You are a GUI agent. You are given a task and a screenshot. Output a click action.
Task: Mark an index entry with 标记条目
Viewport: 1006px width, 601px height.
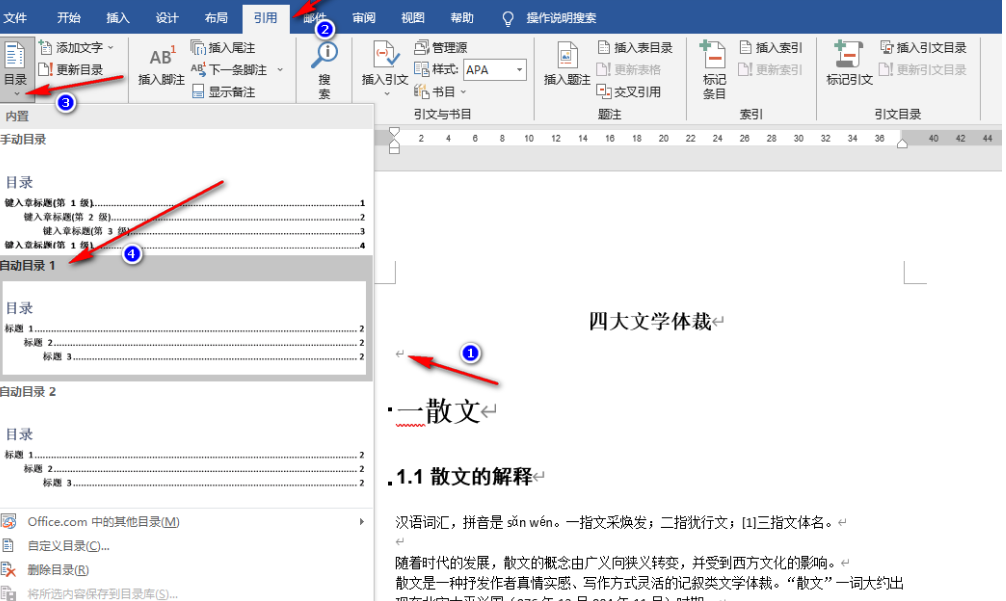[712, 62]
